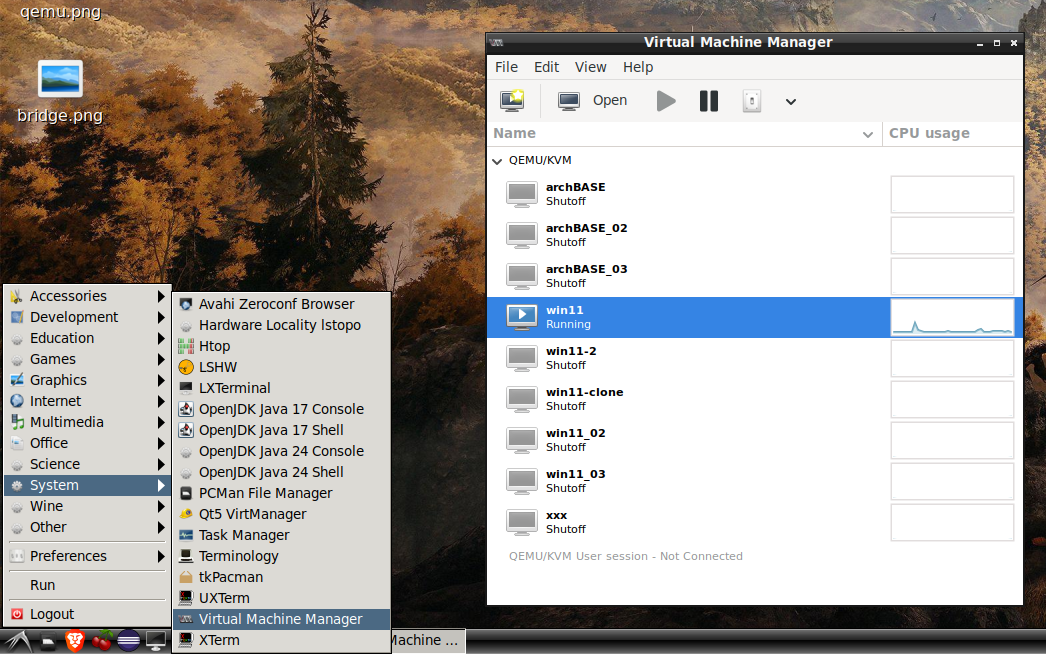This screenshot has width=1046, height=654.
Task: Open the File menu
Action: click(x=507, y=67)
